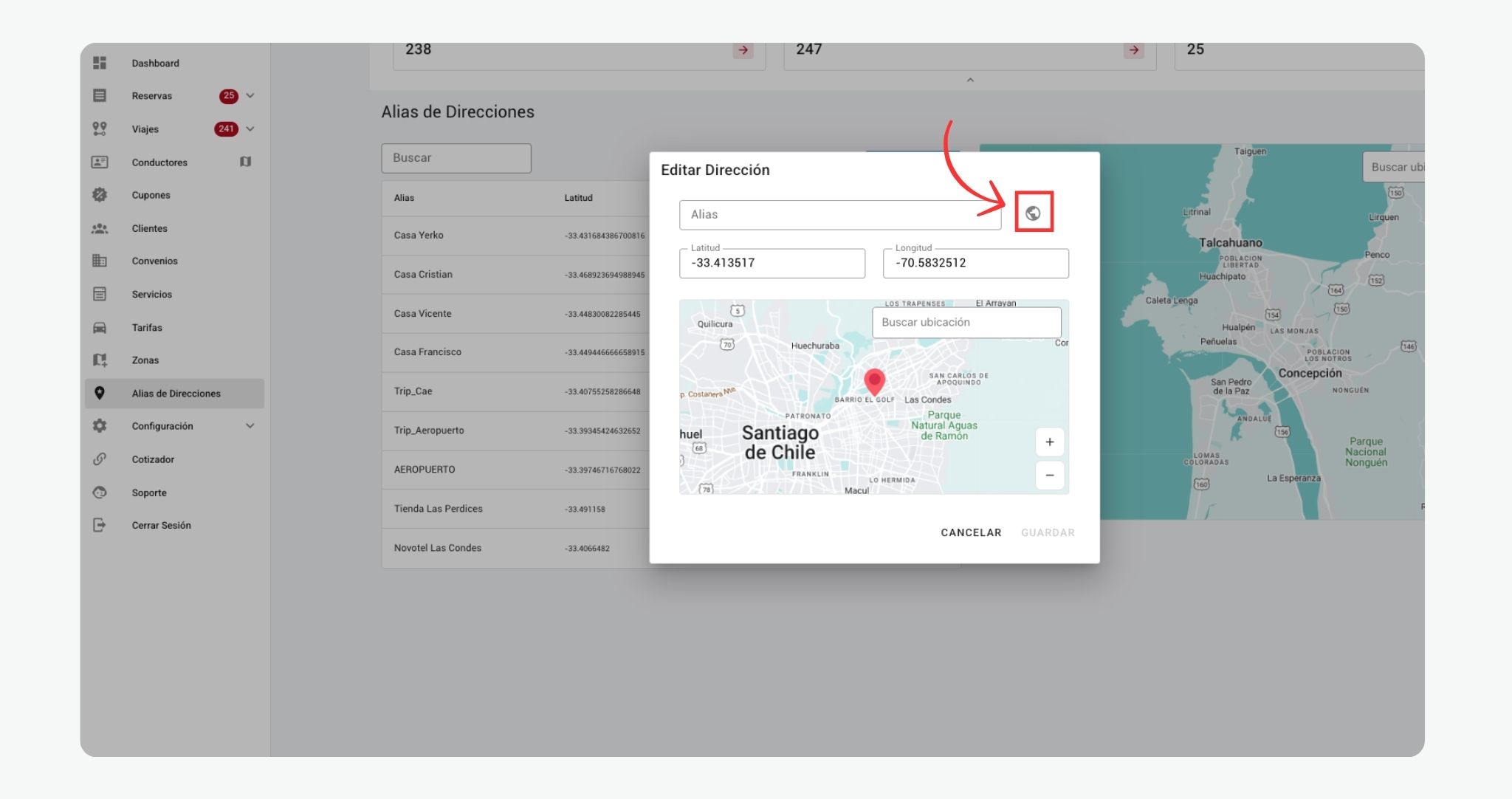Click the red arrow on the 247 card
This screenshot has height=799, width=1512.
click(x=1133, y=50)
